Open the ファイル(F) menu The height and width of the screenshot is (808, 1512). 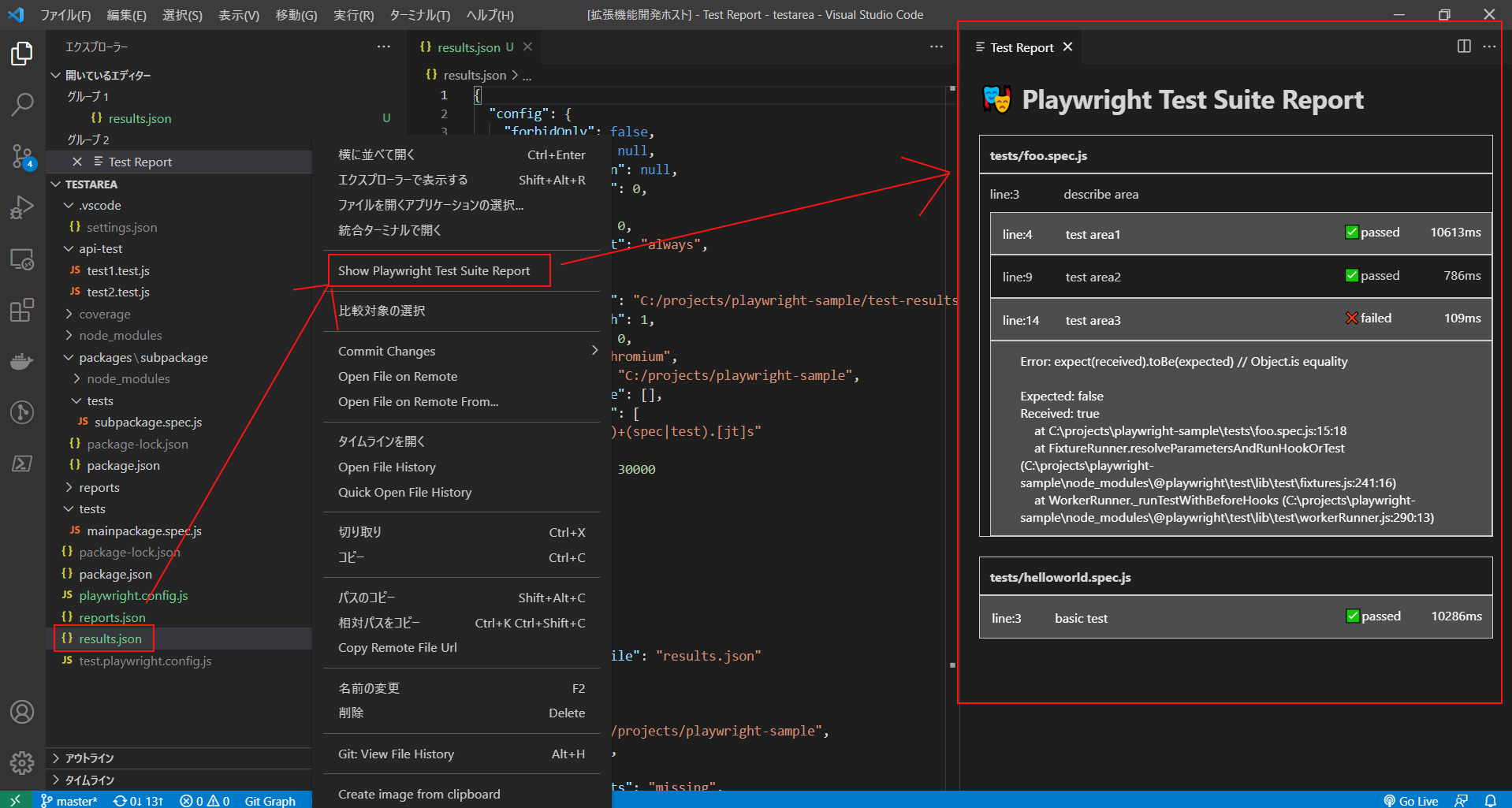[65, 15]
